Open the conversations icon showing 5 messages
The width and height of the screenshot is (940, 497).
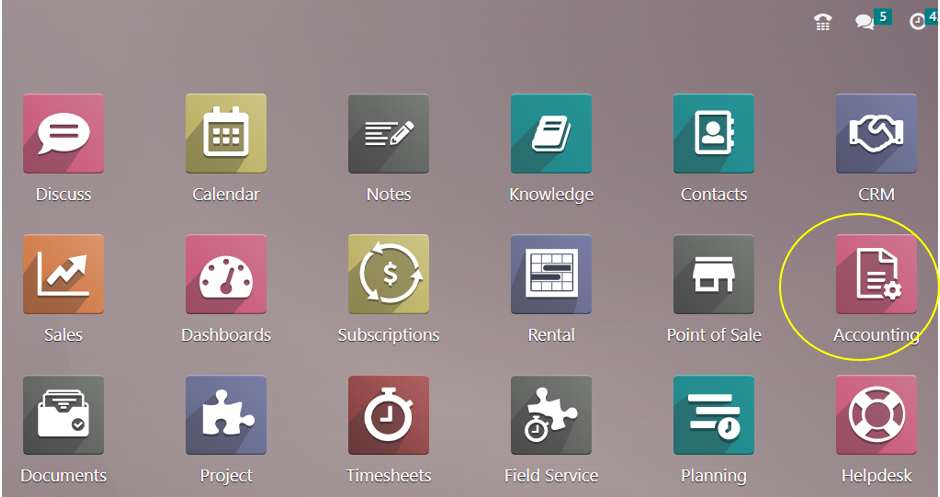[x=865, y=22]
